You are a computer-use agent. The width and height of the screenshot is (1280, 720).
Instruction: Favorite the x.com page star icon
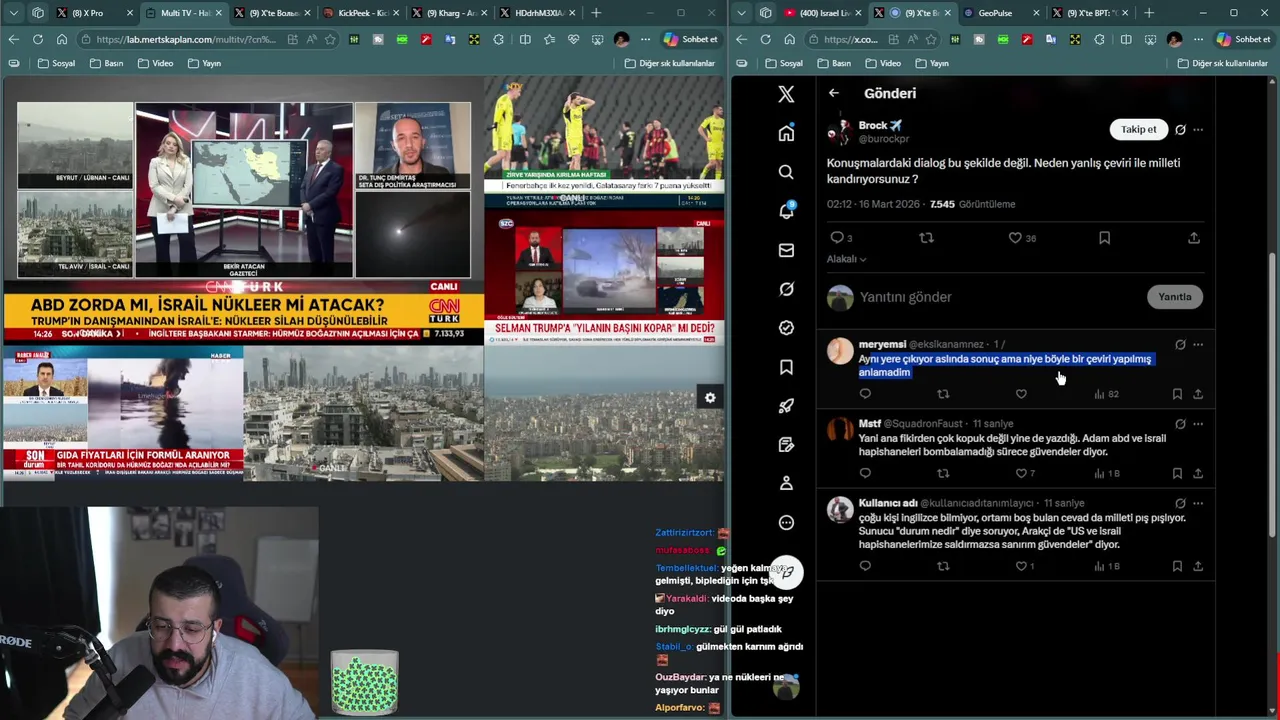[x=931, y=39]
